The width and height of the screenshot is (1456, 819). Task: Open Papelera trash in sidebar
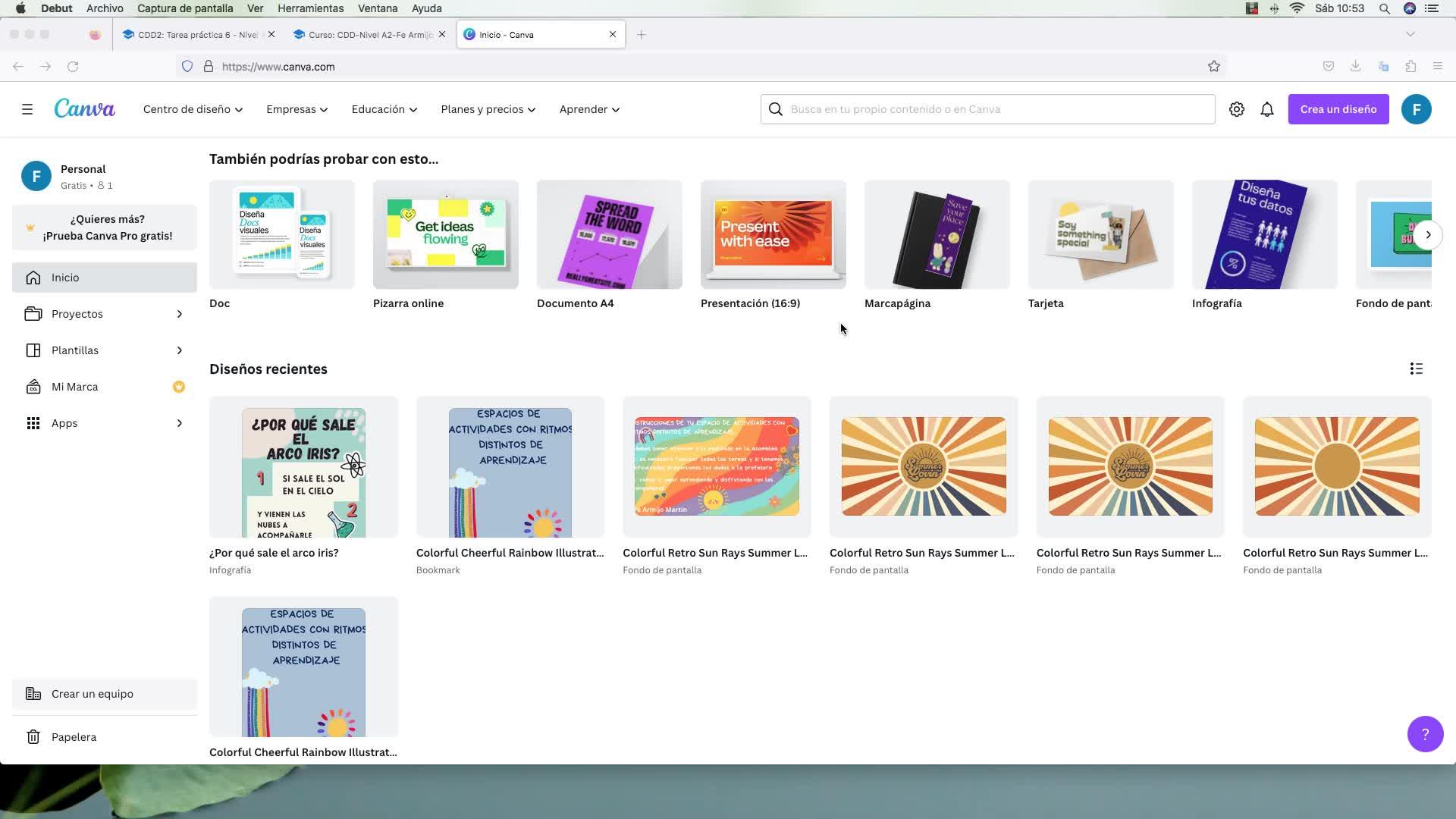click(74, 737)
